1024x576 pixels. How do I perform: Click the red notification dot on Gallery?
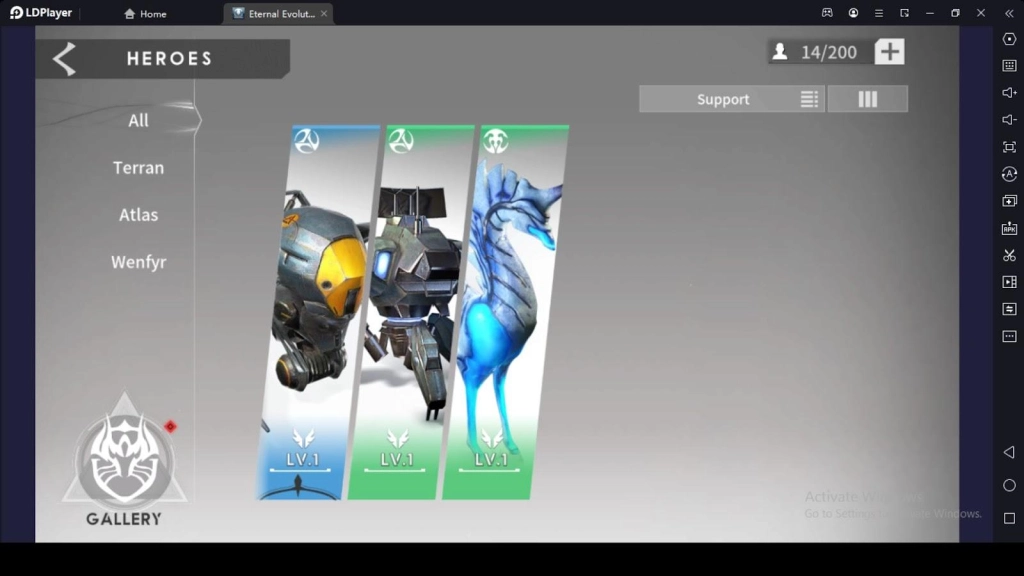(x=170, y=426)
